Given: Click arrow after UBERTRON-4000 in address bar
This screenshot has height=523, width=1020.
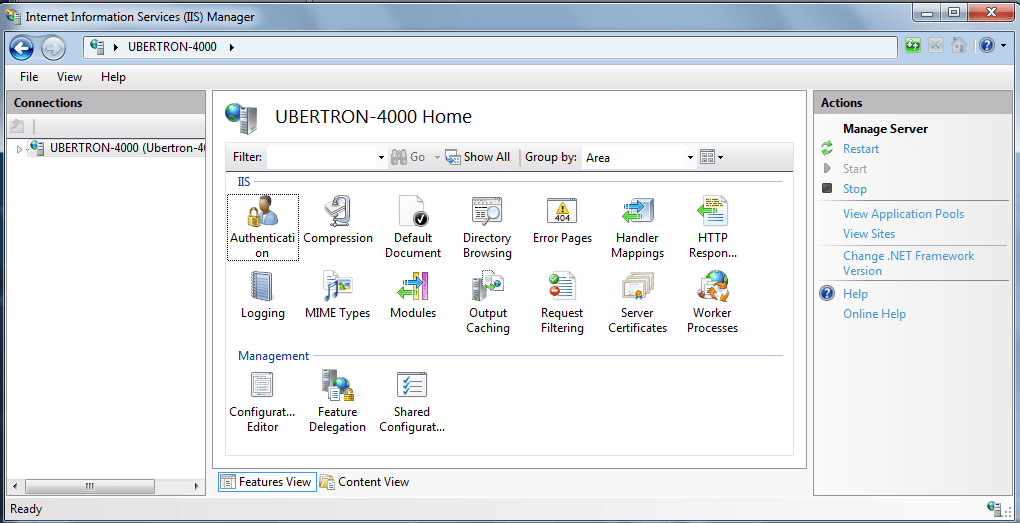Looking at the screenshot, I should [232, 47].
